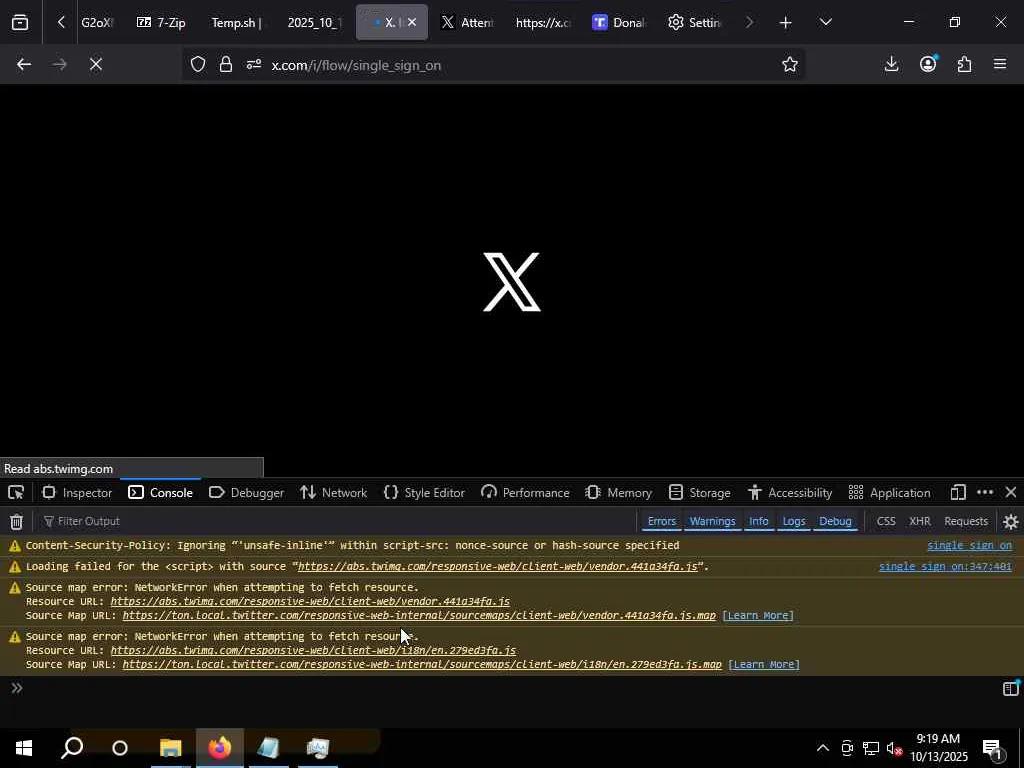
Task: Switch to the 2025_10_1 tab
Action: pyautogui.click(x=314, y=22)
